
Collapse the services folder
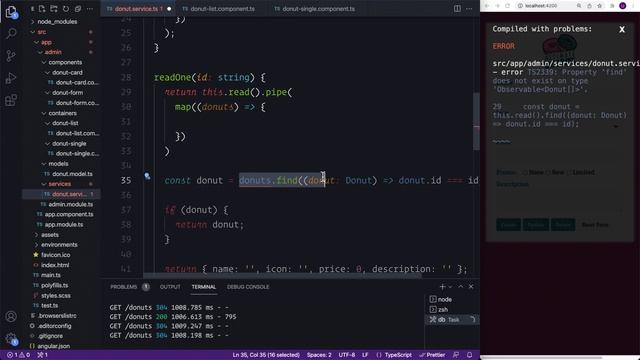coord(60,184)
